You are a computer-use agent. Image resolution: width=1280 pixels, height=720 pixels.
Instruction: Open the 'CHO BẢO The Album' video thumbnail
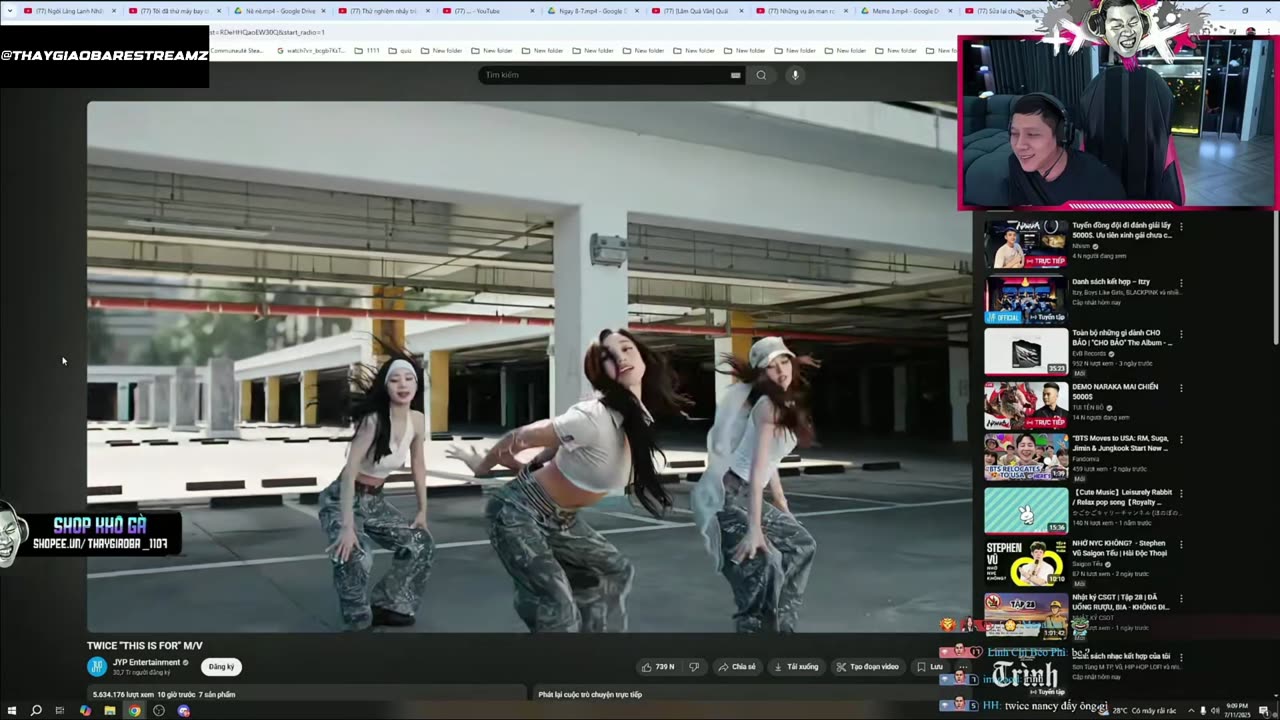point(1026,351)
